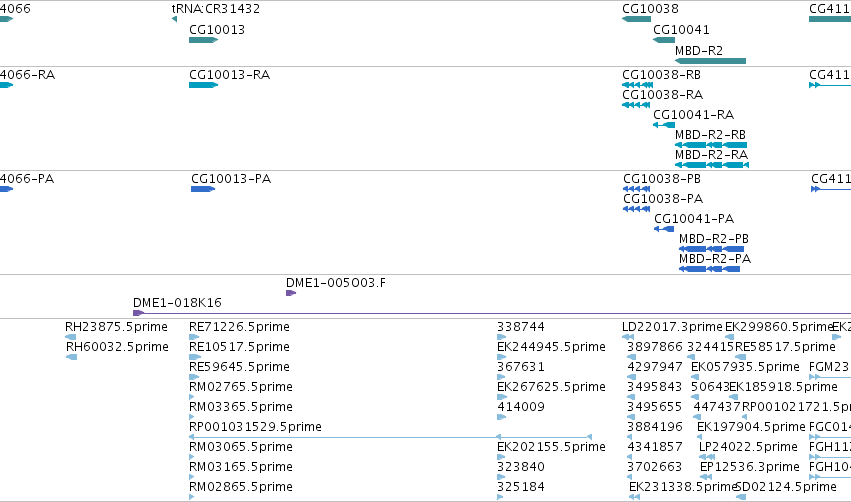This screenshot has width=851, height=502.
Task: Click the EK057935.5prime EST label
Action: pyautogui.click(x=745, y=367)
